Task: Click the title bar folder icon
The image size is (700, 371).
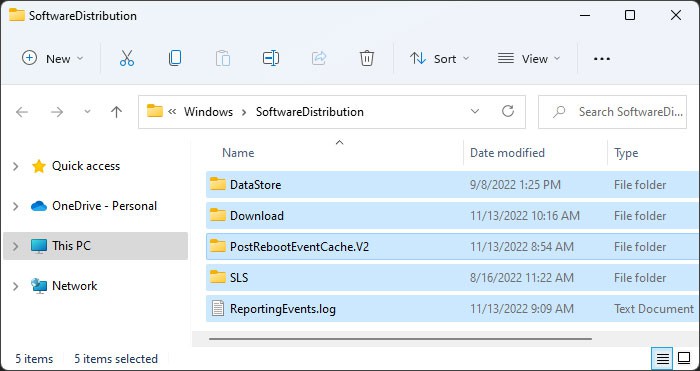Action: [x=17, y=15]
